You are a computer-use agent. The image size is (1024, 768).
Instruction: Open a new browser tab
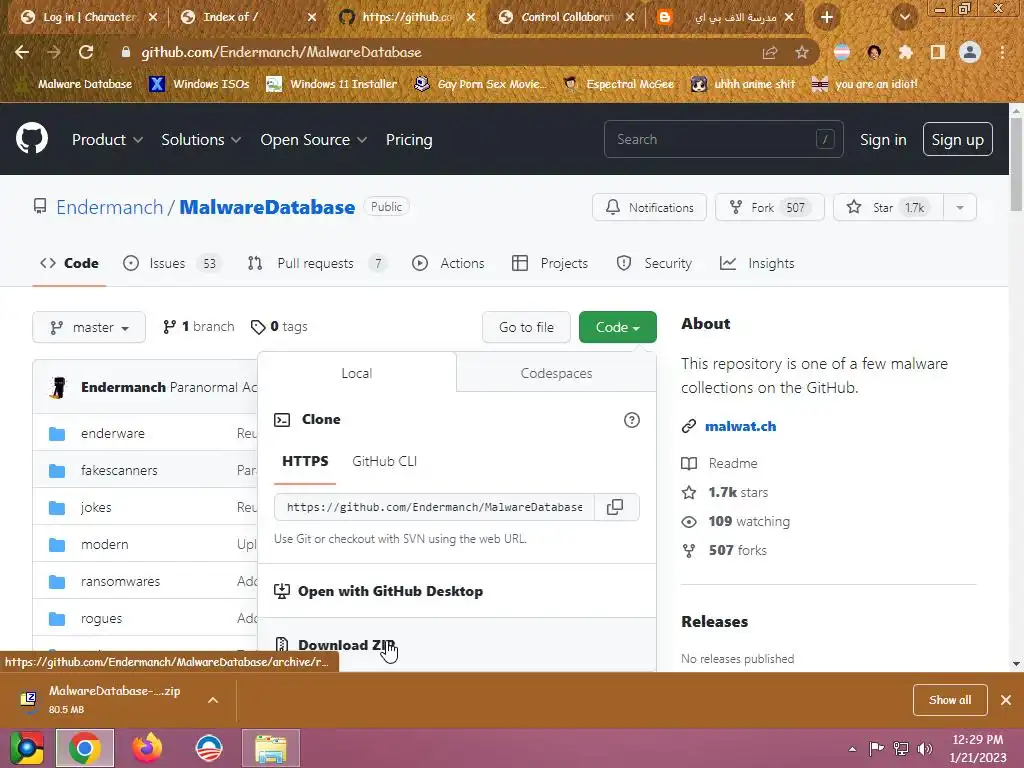827,17
